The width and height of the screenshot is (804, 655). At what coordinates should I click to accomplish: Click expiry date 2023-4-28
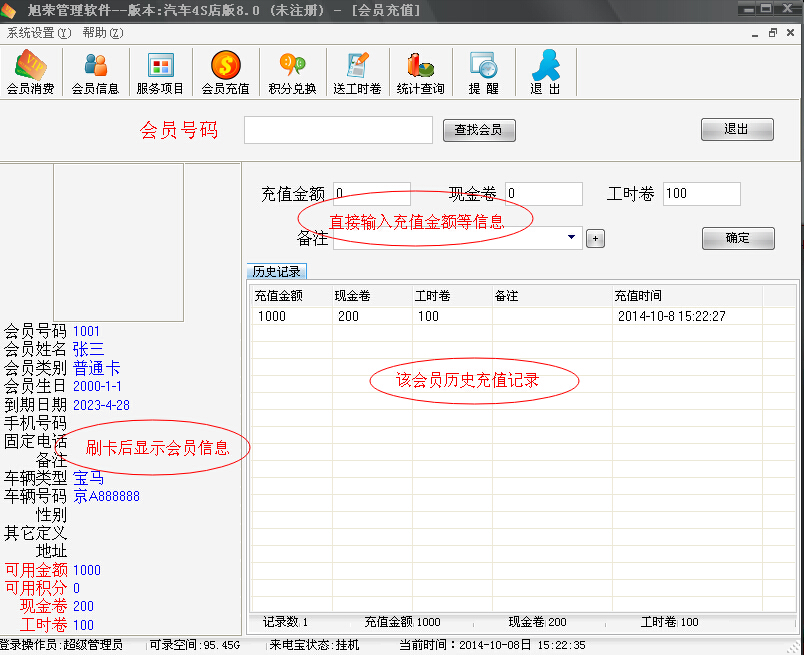pyautogui.click(x=101, y=405)
